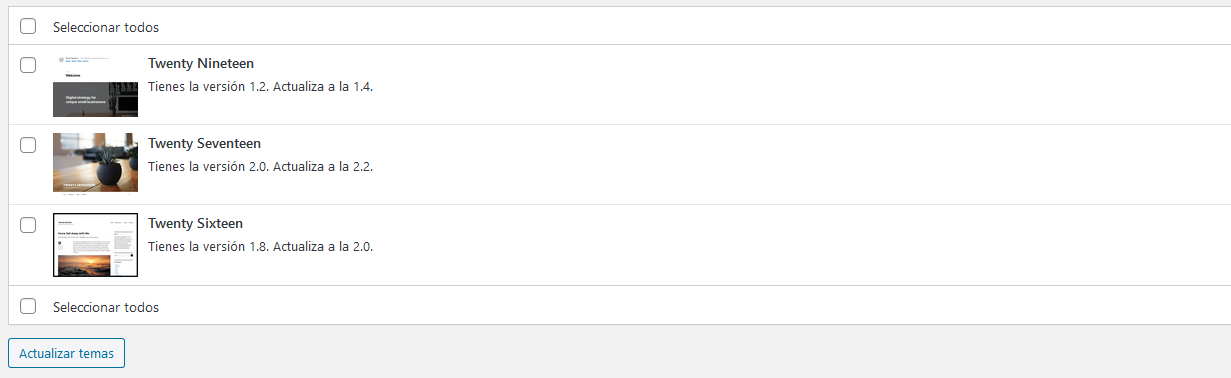The height and width of the screenshot is (378, 1231).
Task: Click the Twenty Nineteen theme name
Action: (x=201, y=64)
